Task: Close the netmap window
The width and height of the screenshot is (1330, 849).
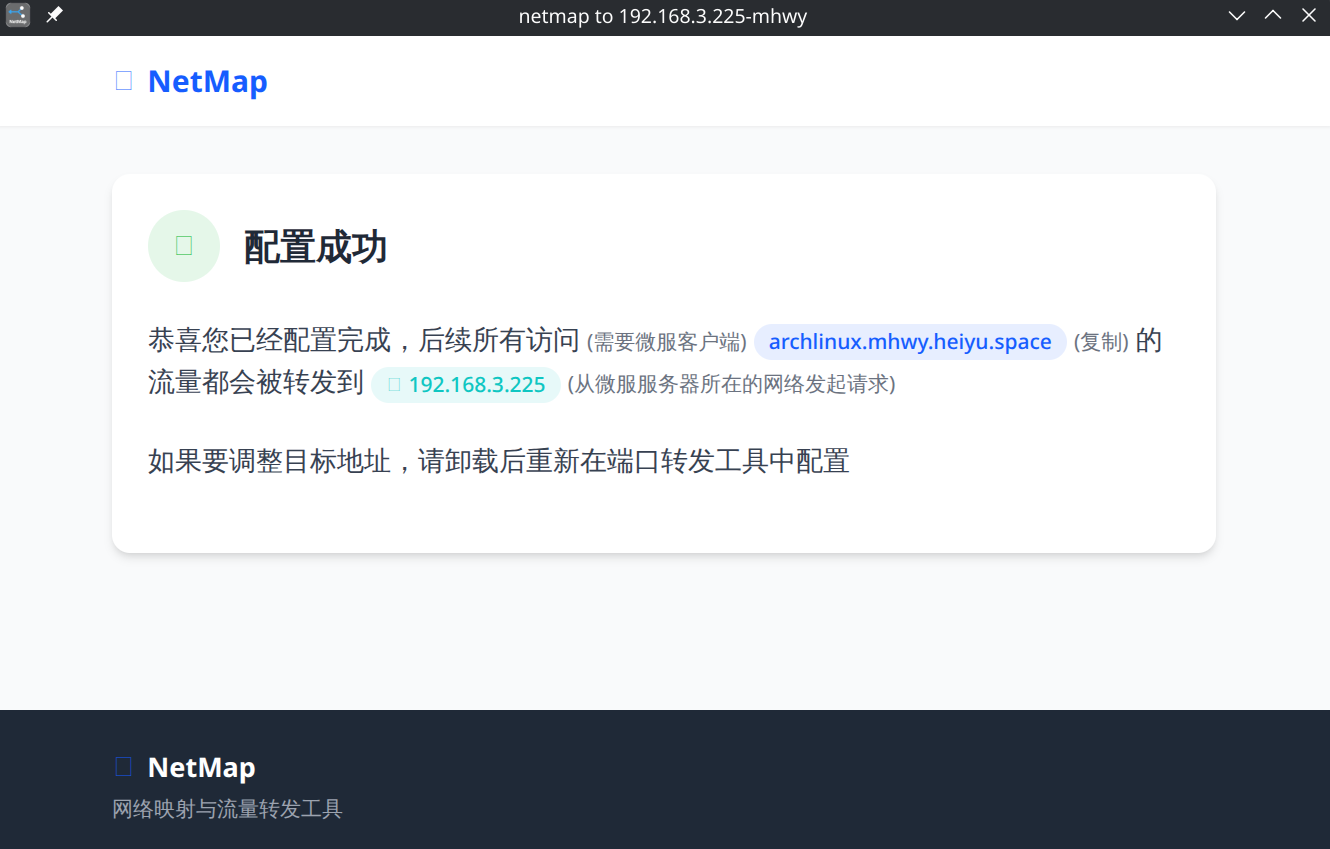Action: 1308,15
